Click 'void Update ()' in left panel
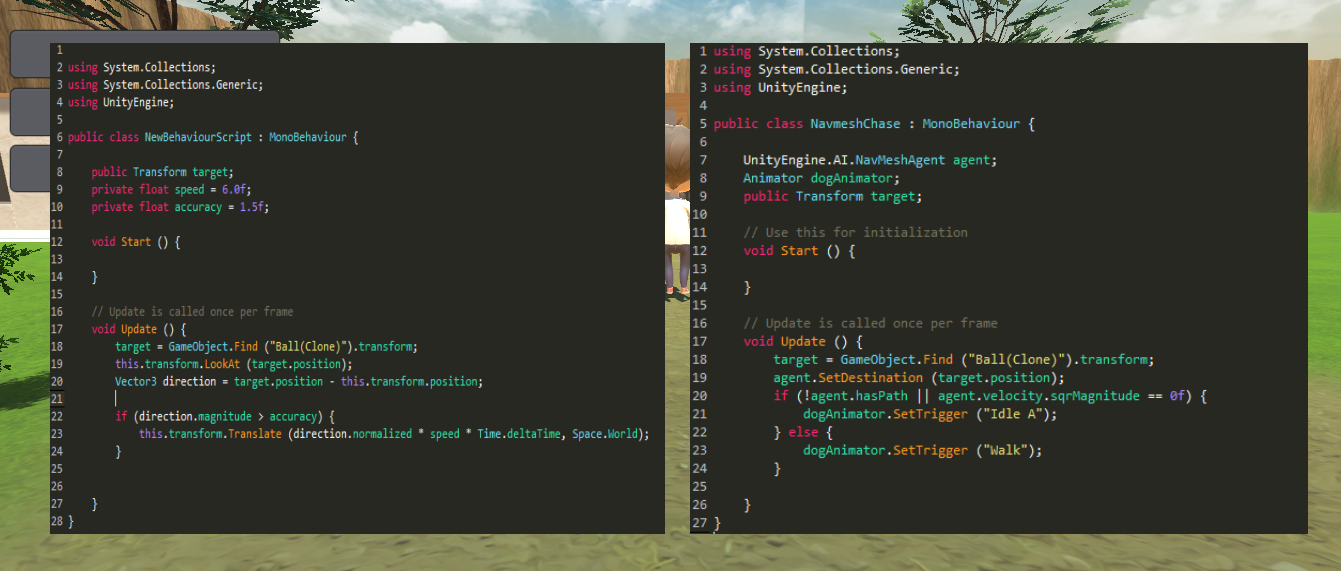 138,329
